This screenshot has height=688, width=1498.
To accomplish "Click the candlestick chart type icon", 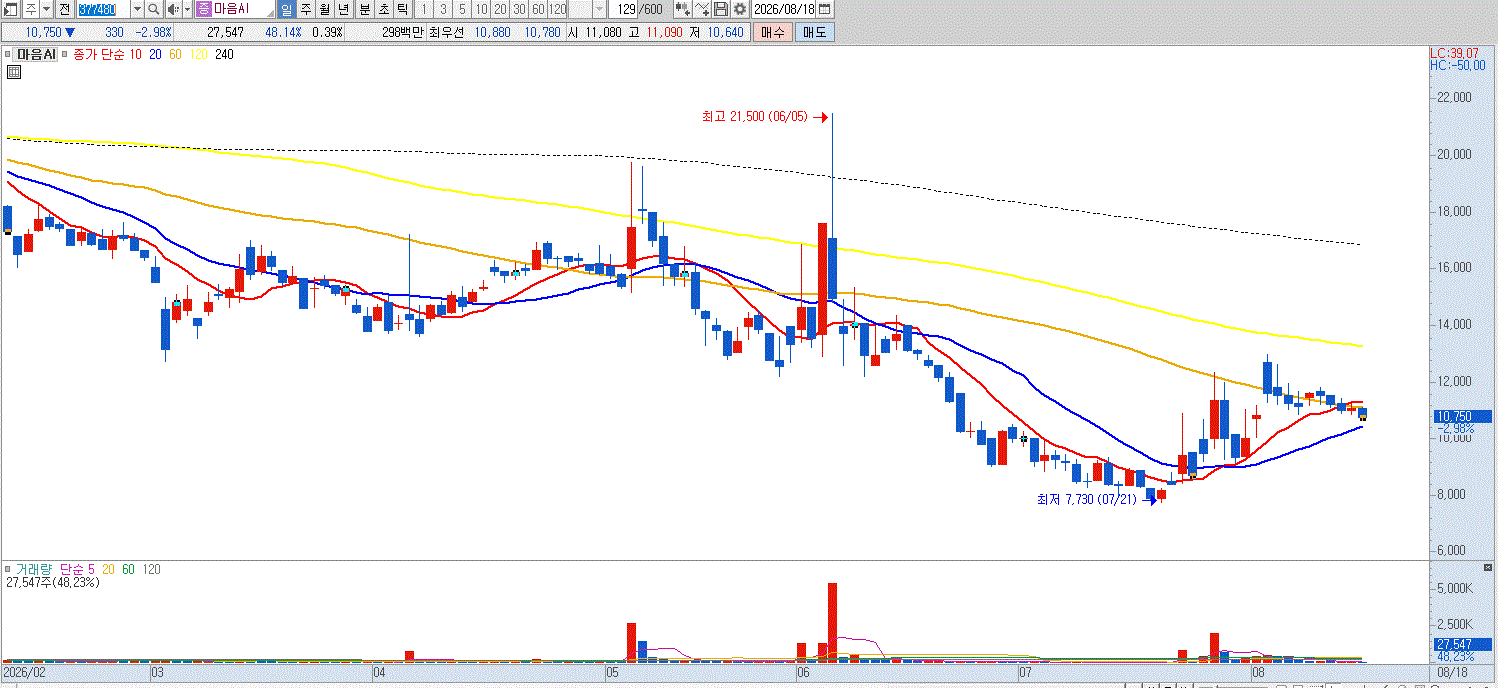I will click(683, 9).
